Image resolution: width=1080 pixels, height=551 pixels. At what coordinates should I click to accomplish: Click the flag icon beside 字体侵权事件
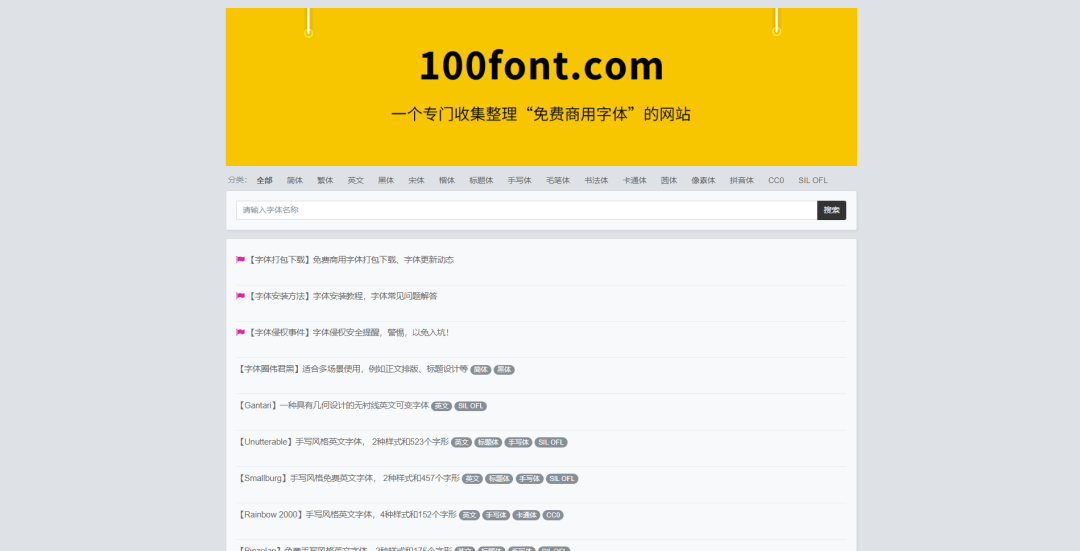coord(240,332)
